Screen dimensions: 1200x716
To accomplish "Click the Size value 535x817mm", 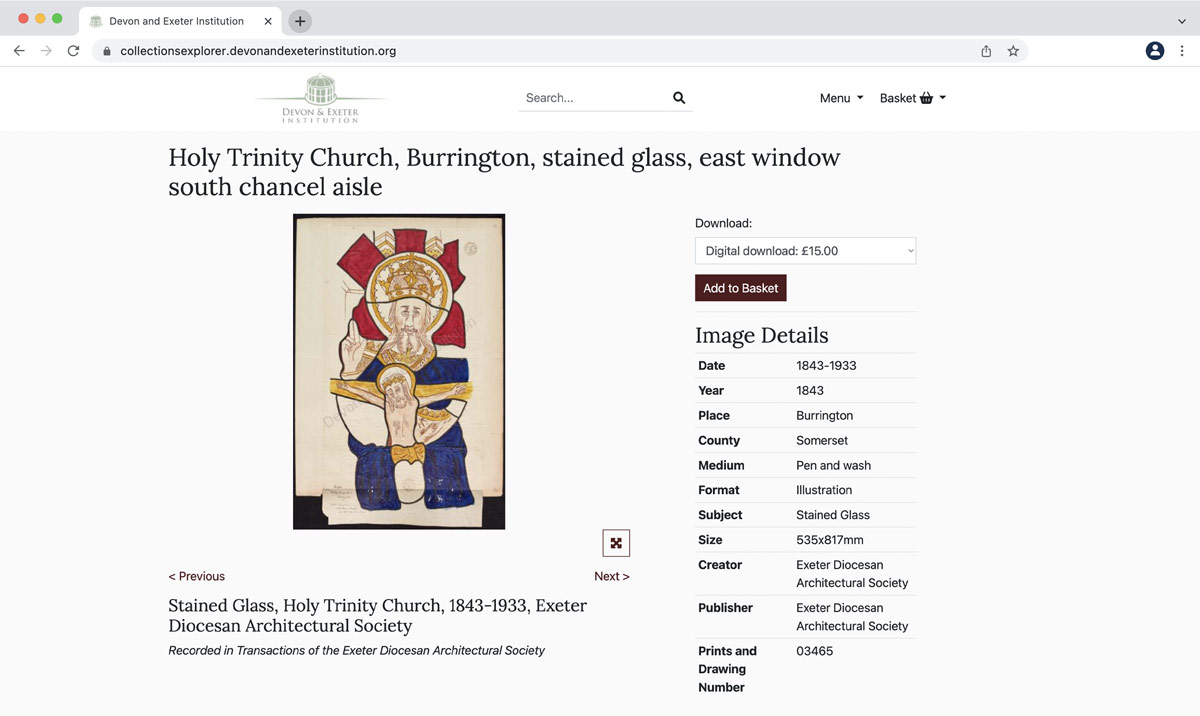I will (x=830, y=541).
